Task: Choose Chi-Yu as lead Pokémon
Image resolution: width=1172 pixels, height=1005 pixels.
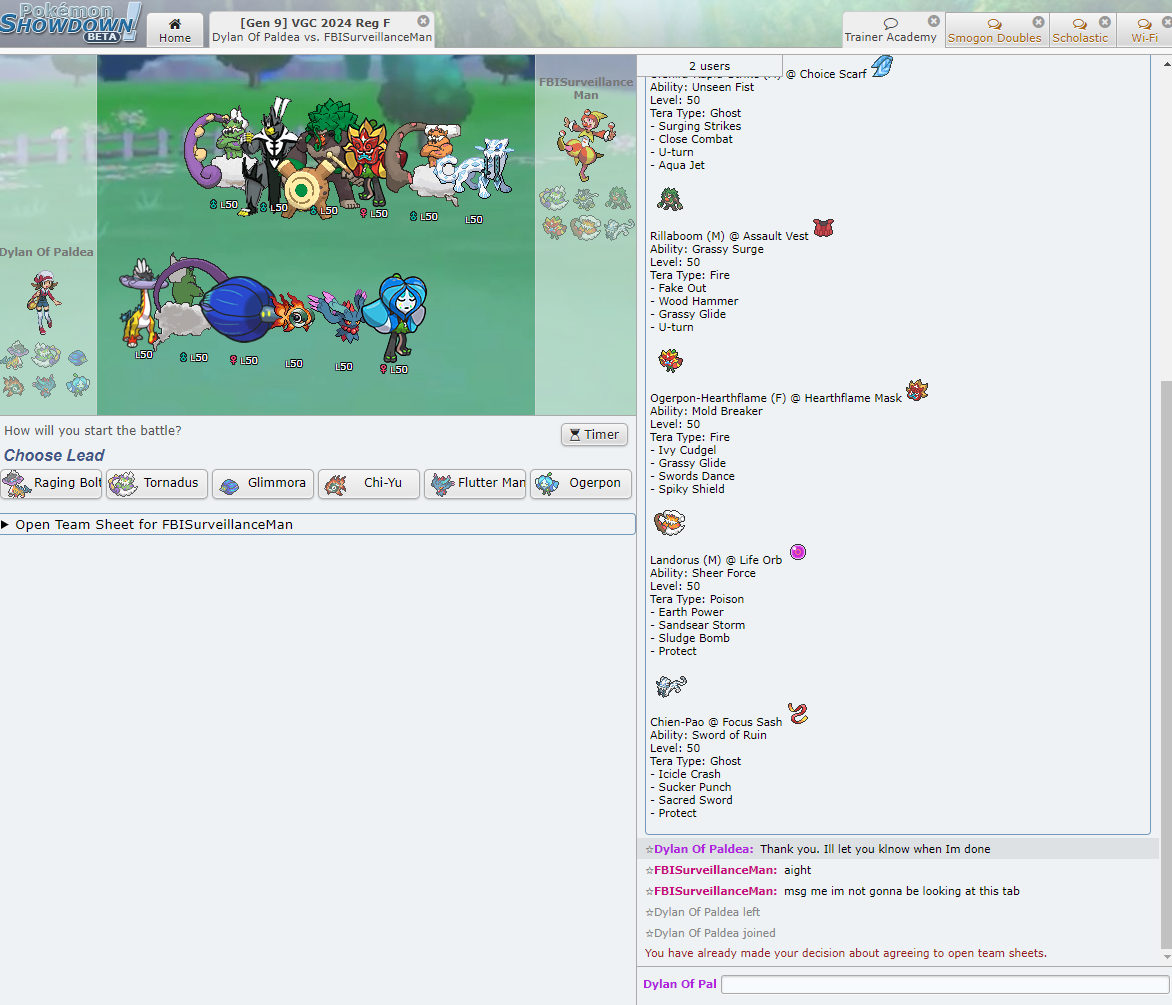Action: click(369, 483)
